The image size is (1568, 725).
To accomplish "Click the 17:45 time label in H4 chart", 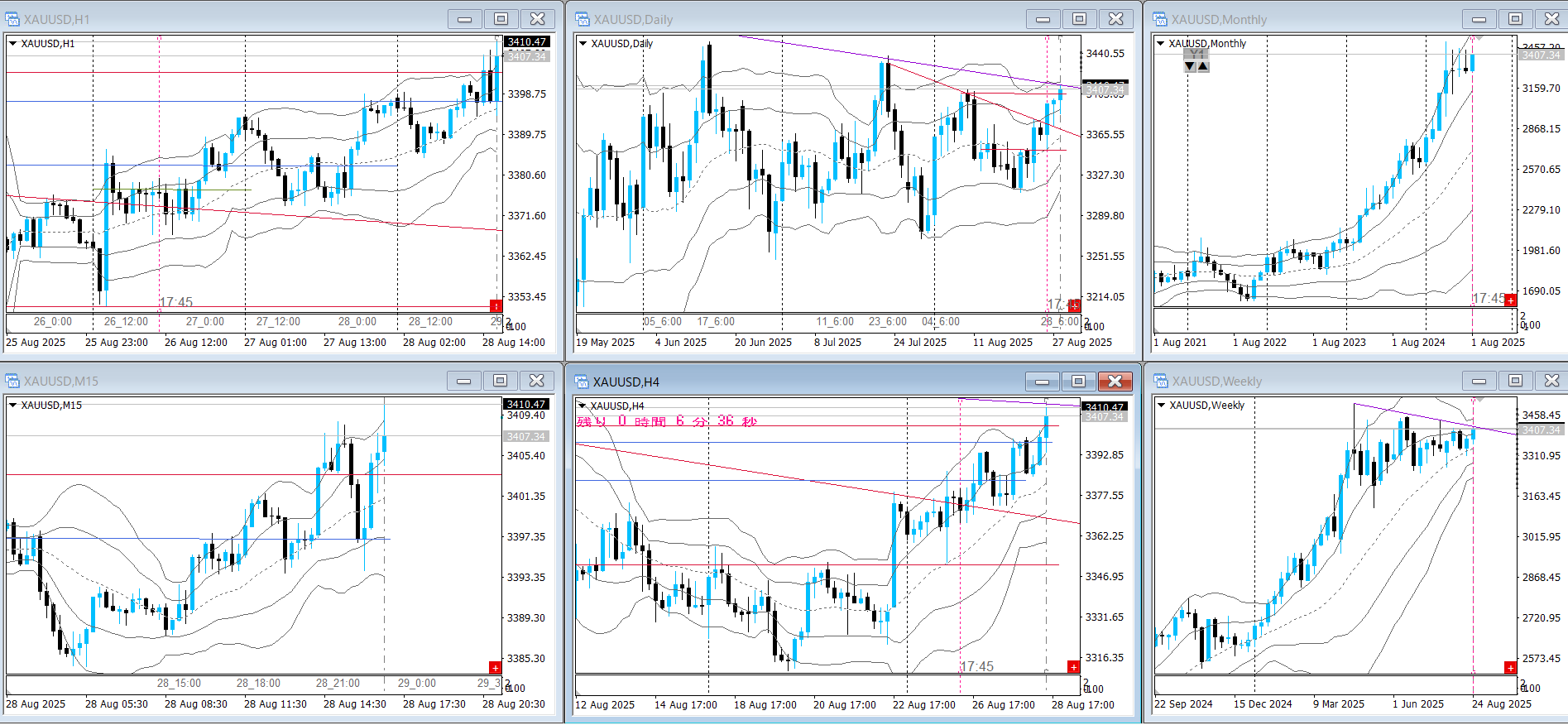I will pyautogui.click(x=977, y=666).
